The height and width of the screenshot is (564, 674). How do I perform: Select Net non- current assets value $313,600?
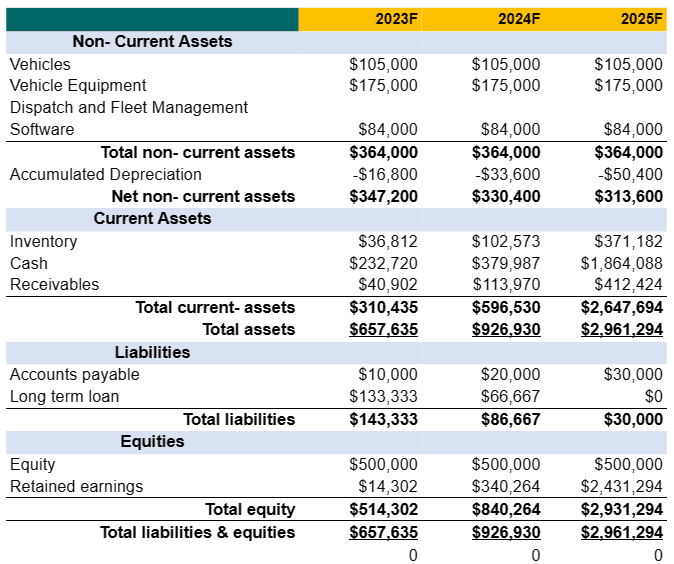[628, 196]
